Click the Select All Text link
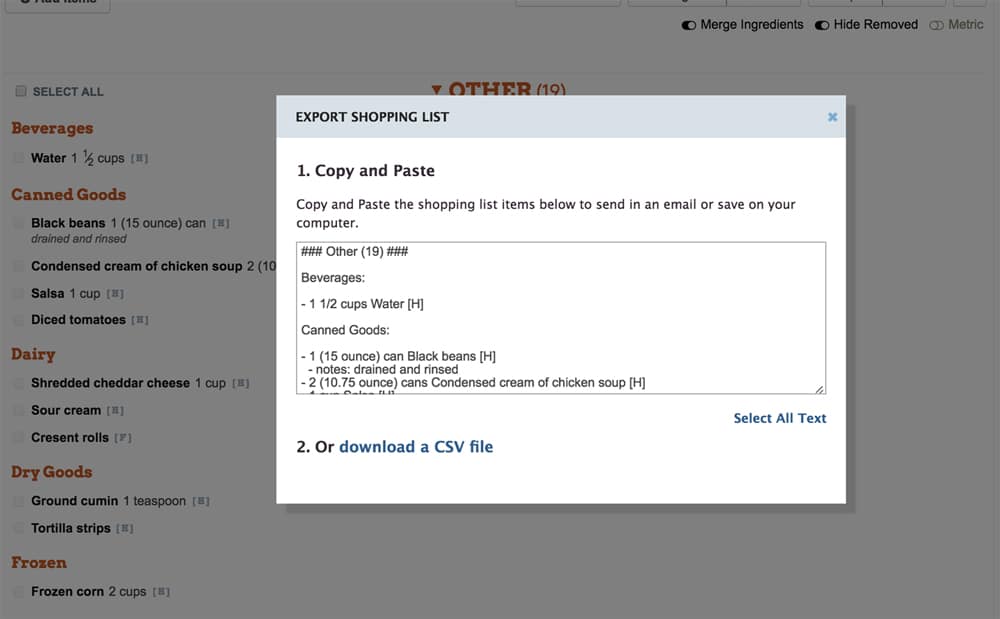The height and width of the screenshot is (619, 1000). click(x=780, y=418)
